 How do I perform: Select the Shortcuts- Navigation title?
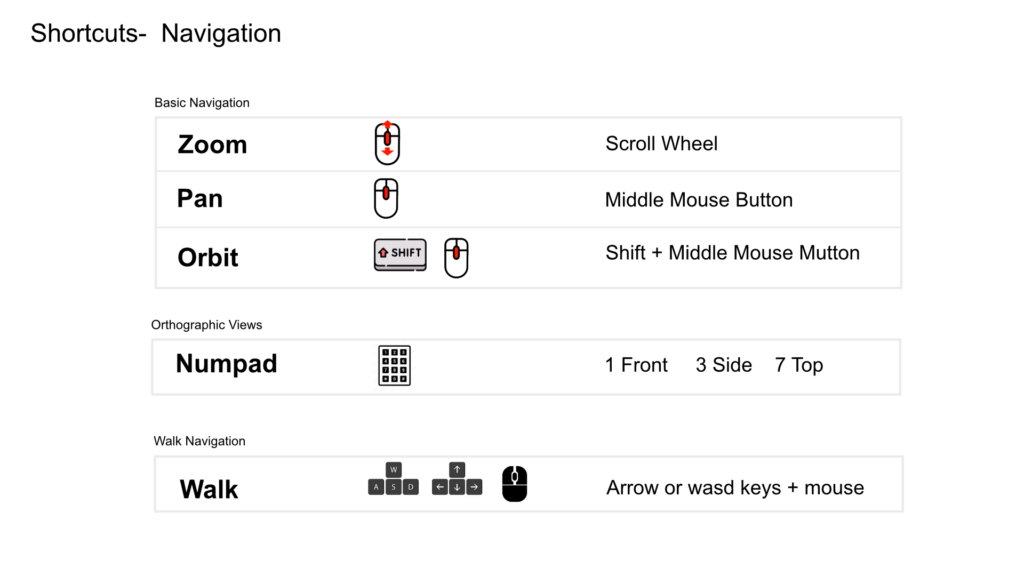tap(156, 33)
